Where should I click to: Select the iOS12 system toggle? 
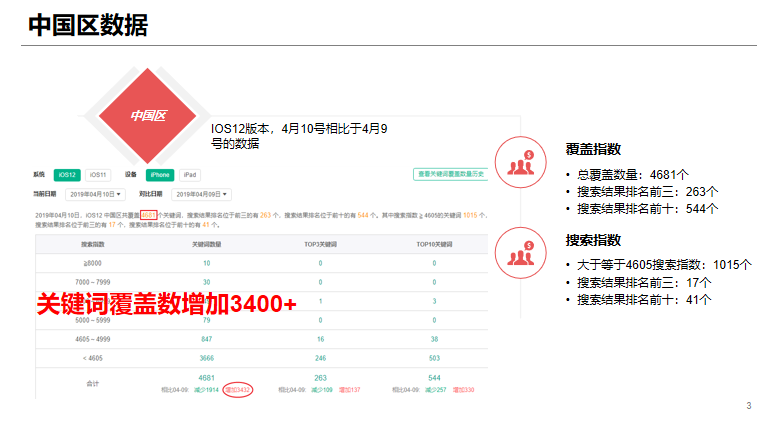pos(67,174)
